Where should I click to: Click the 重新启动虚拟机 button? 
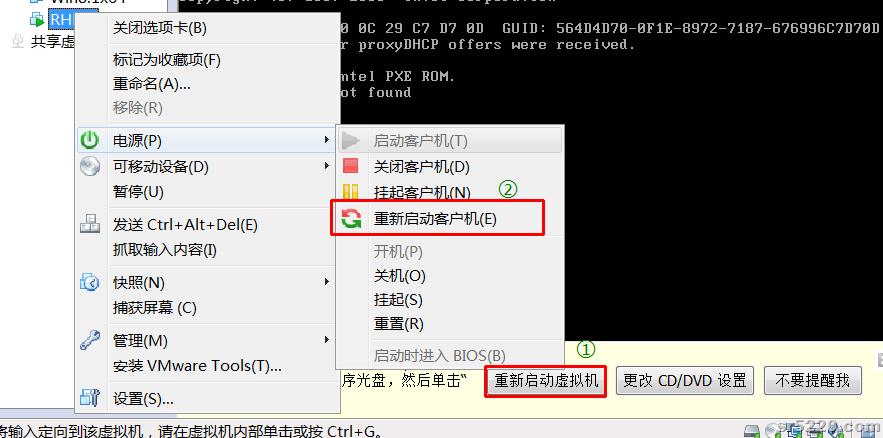[546, 381]
